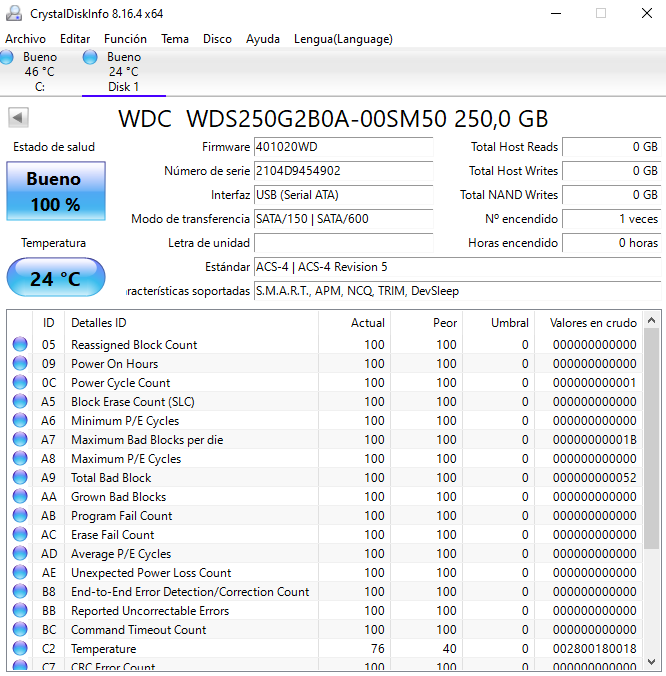This screenshot has width=666, height=676.
Task: Click the SMART list vertical scrollbar thumb
Action: [651, 438]
